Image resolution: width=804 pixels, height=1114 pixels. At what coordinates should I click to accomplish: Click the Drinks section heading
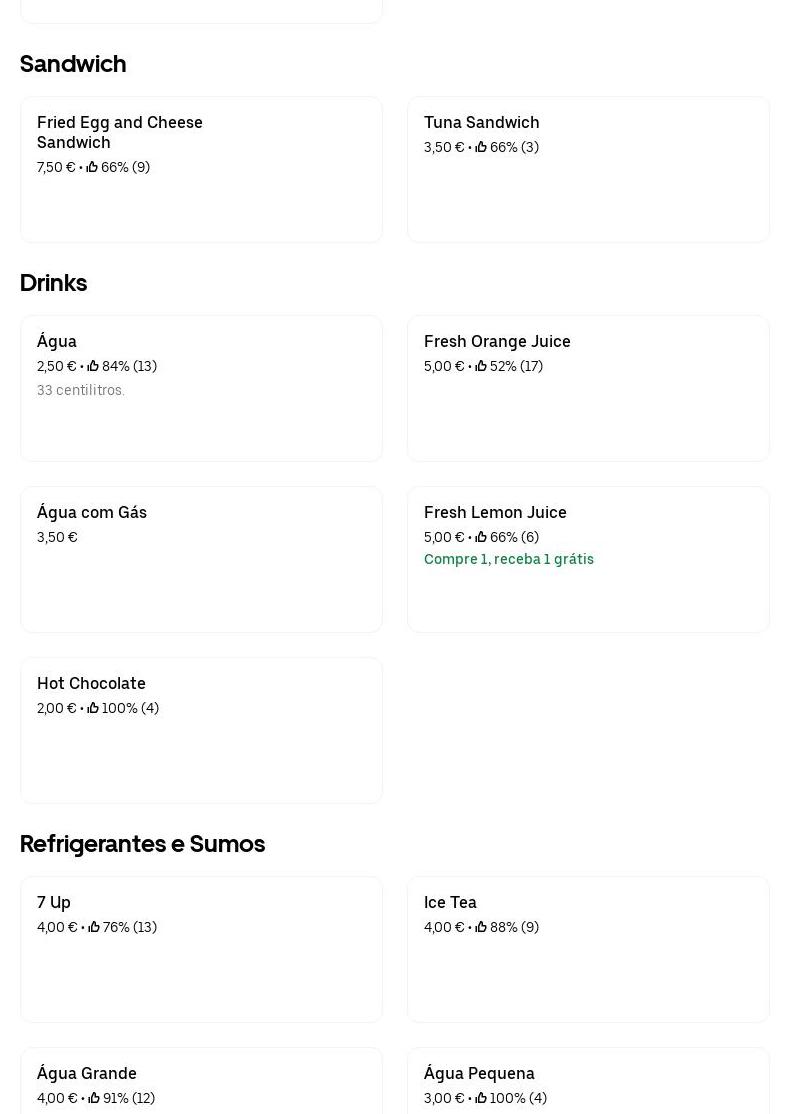pos(54,283)
